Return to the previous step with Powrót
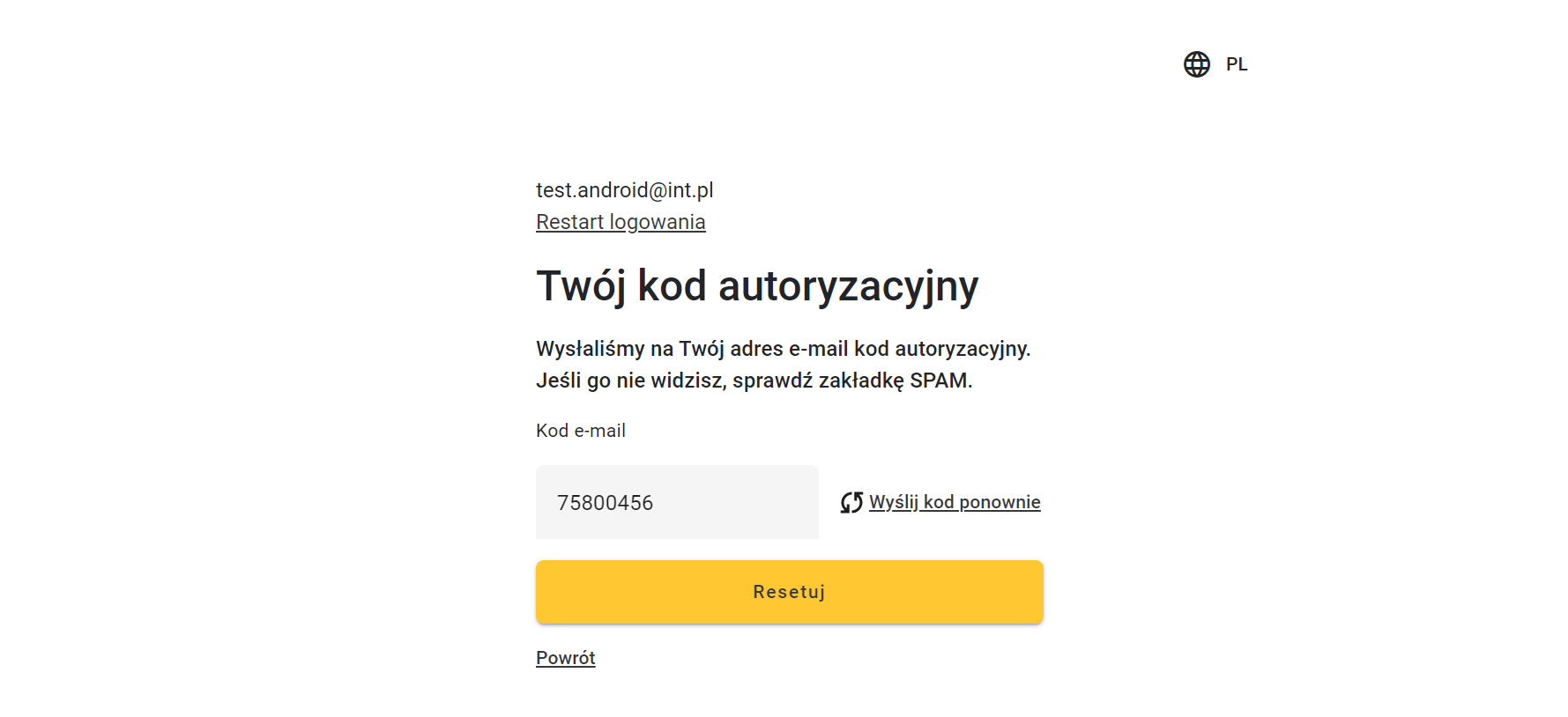Viewport: 1568px width, 717px height. (x=566, y=658)
